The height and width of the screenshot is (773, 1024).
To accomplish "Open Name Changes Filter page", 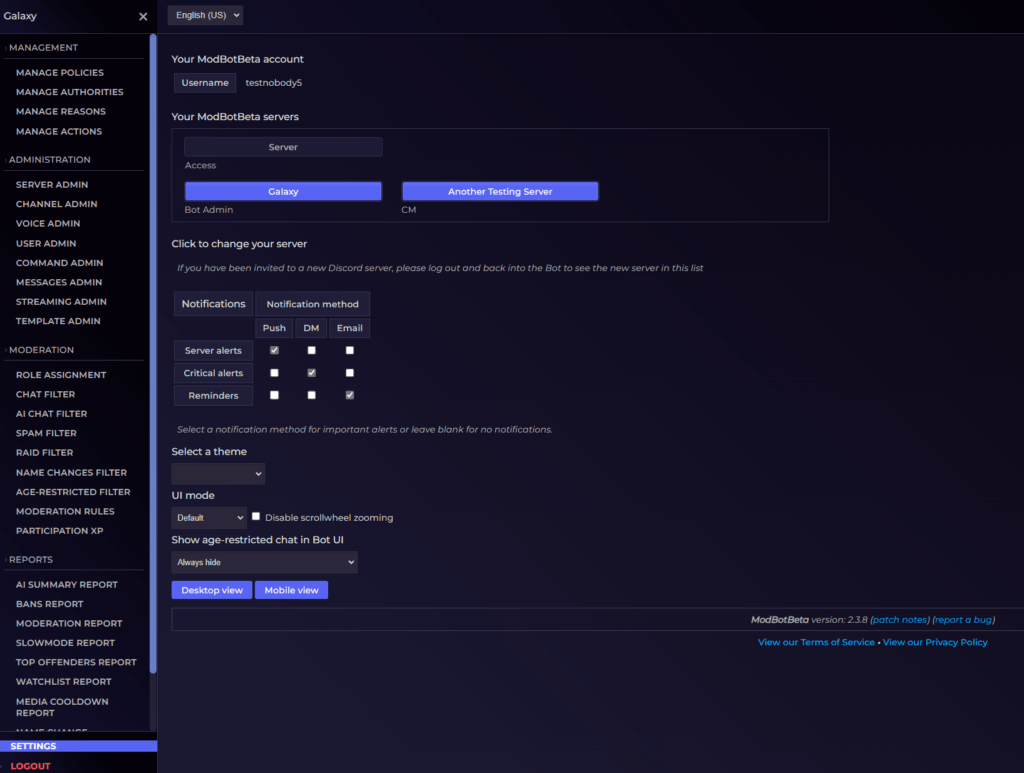I will [71, 473].
